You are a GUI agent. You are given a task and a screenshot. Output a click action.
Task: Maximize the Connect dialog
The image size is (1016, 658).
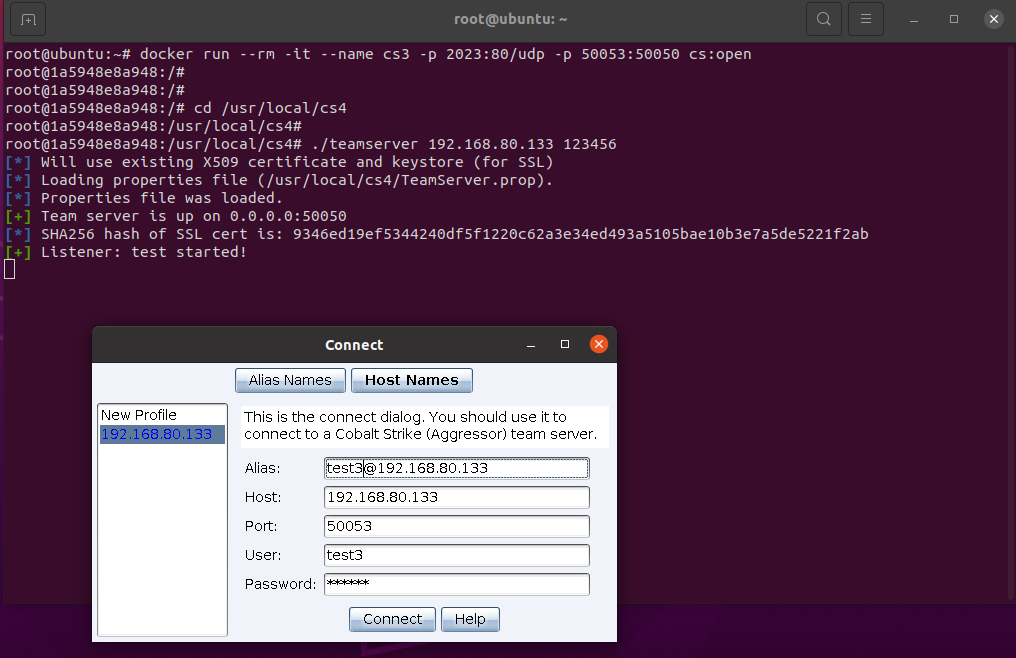(x=565, y=344)
